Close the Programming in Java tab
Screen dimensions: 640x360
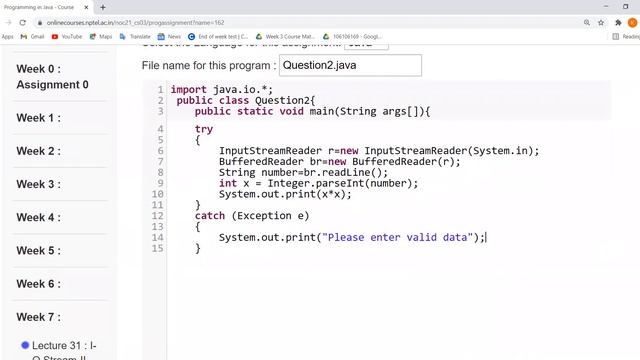point(86,7)
